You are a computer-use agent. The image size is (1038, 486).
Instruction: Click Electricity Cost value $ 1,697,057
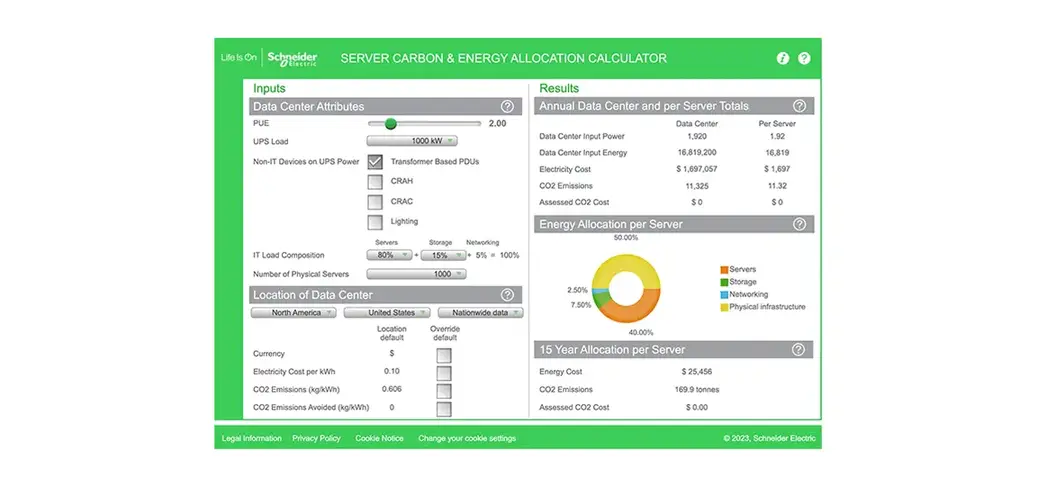click(x=696, y=170)
